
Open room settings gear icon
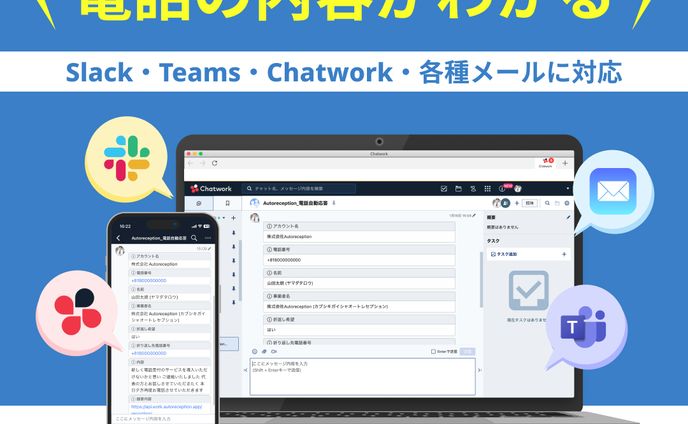pos(567,203)
